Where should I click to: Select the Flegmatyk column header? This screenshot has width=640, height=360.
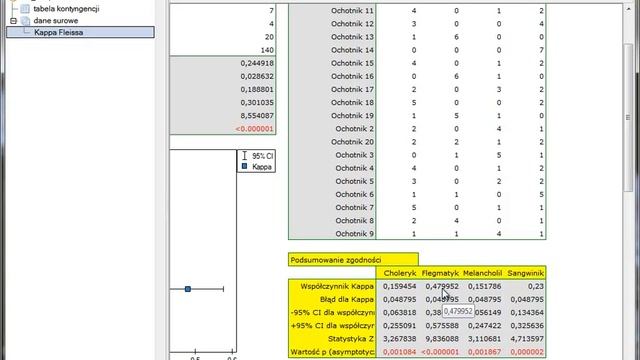(x=440, y=273)
